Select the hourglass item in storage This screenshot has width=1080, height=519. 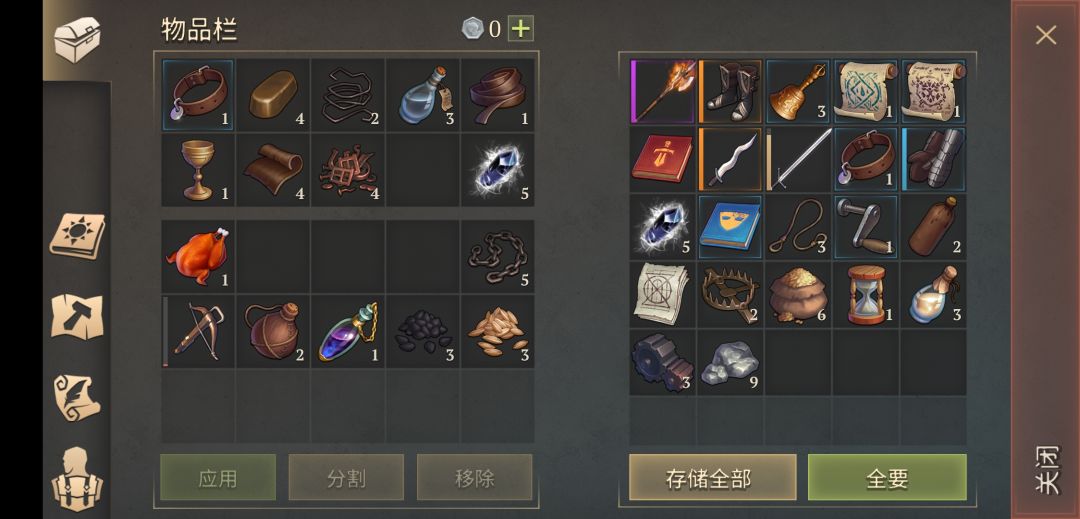click(866, 294)
